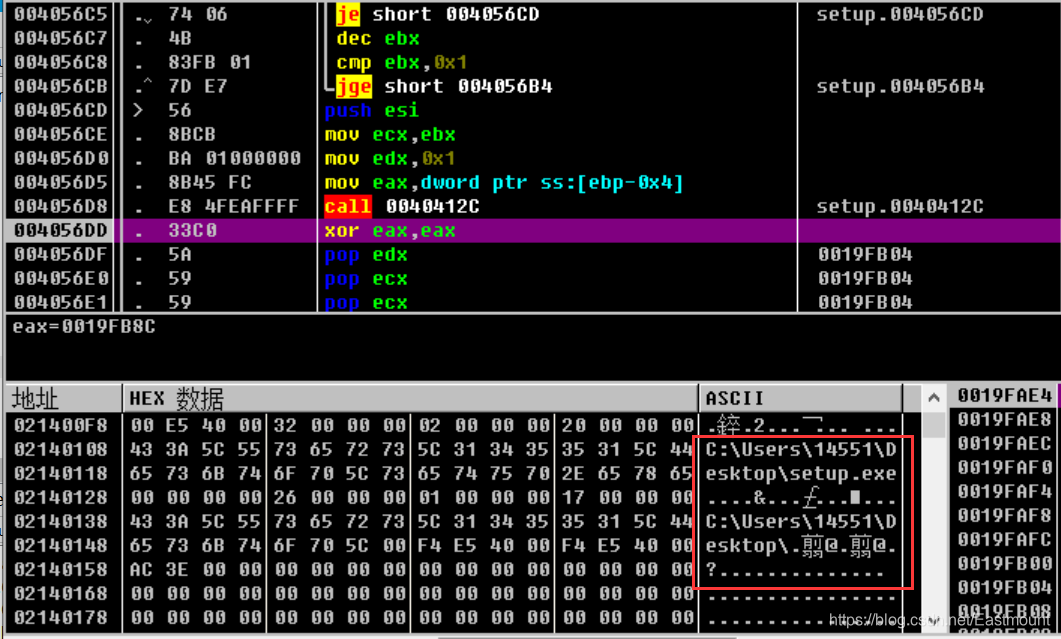The width and height of the screenshot is (1061, 639).
Task: Select dump row address 02140168
Action: [x=60, y=594]
